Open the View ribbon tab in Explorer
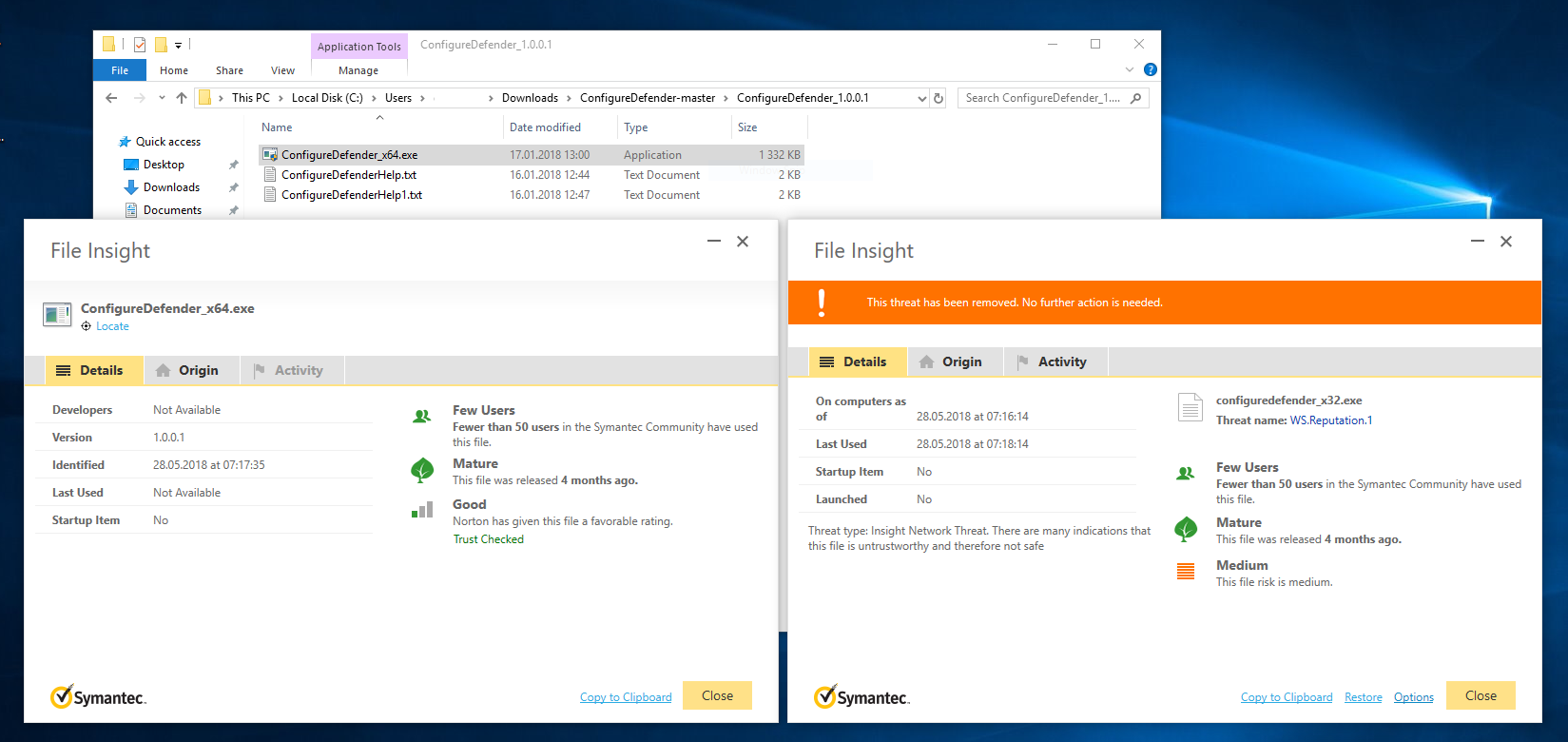The image size is (1568, 742). pos(282,70)
